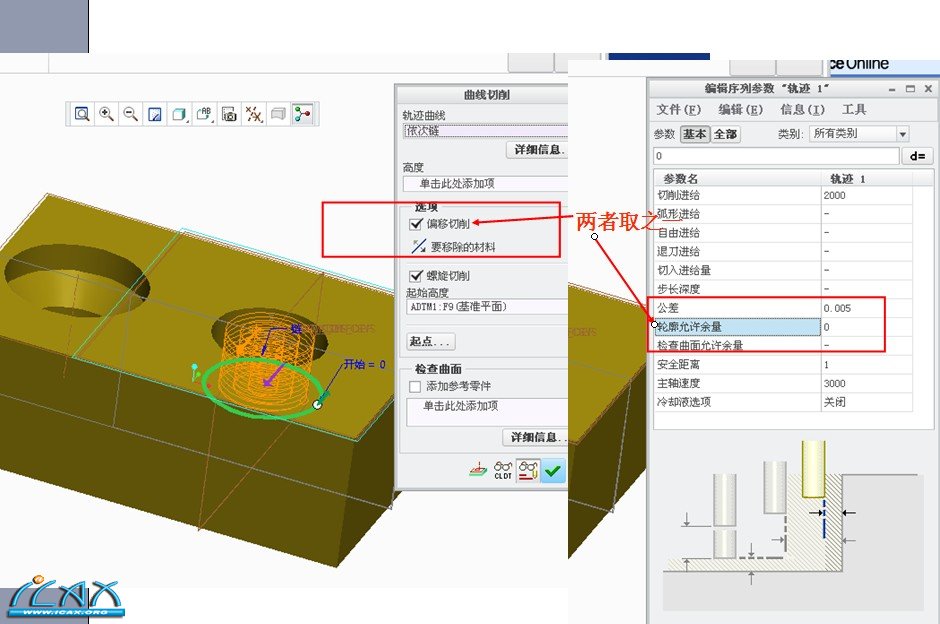Click 详细信息 button under 轨迹曲线
This screenshot has height=624, width=940.
click(537, 149)
